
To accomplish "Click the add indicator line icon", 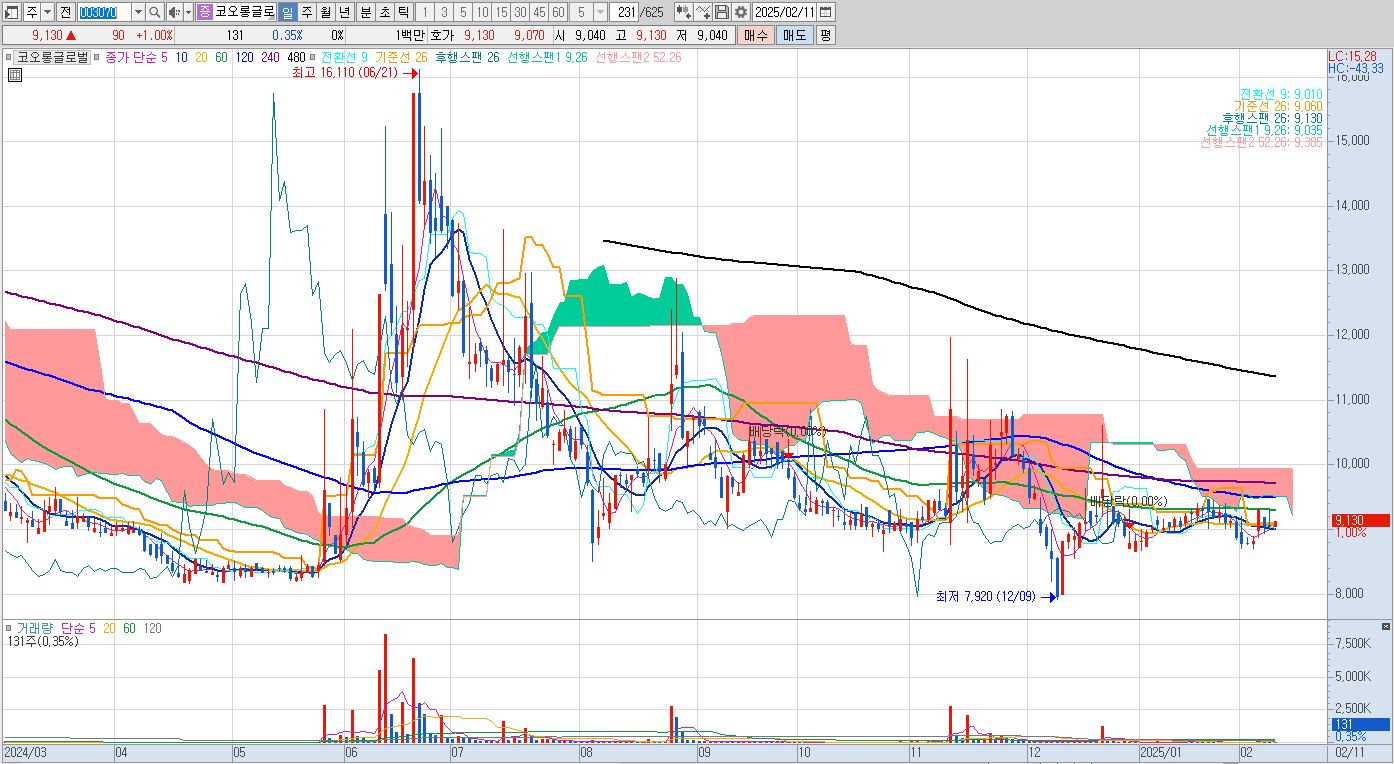I will click(703, 12).
